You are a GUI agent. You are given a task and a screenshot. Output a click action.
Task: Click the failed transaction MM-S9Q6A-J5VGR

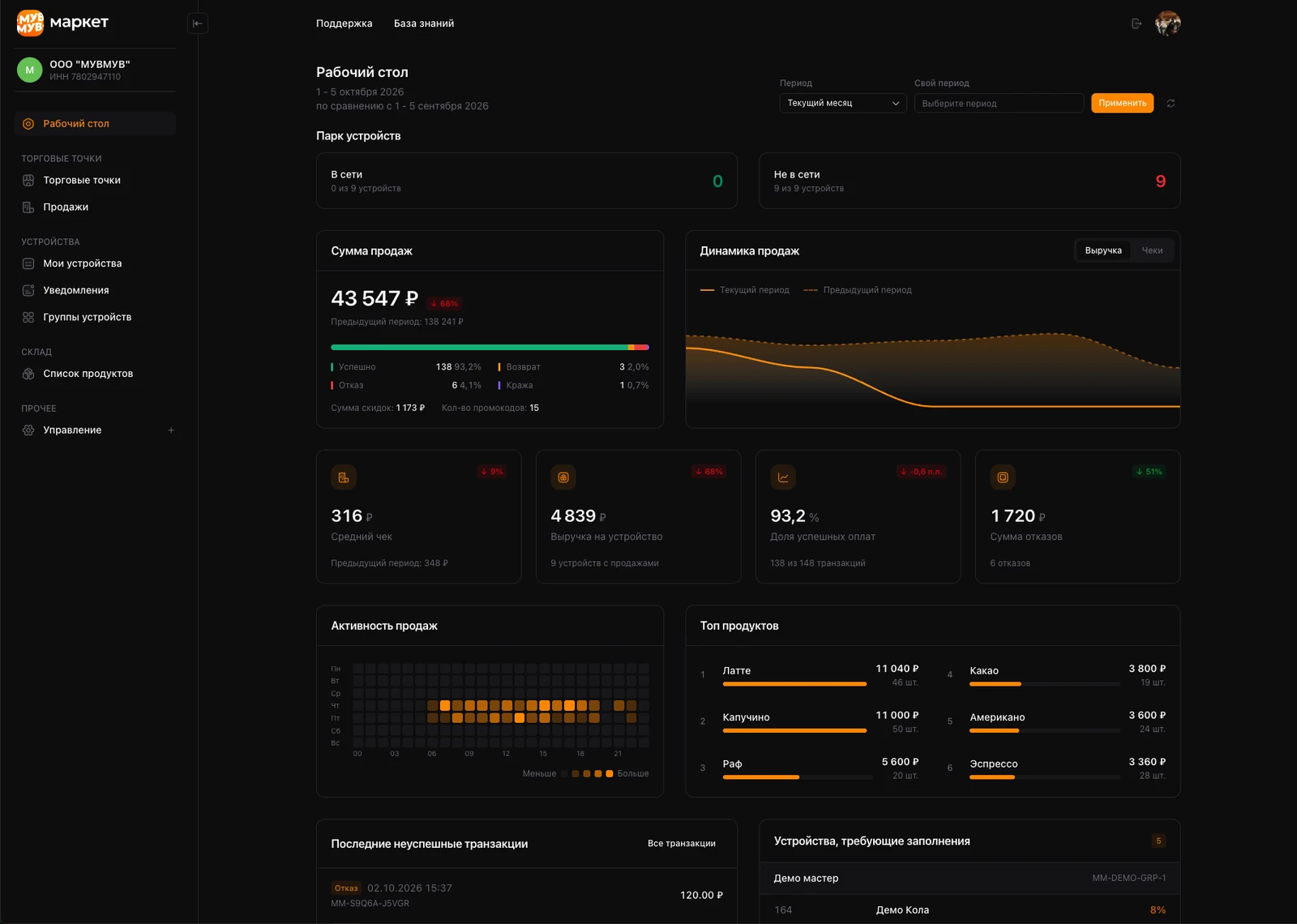click(x=527, y=896)
